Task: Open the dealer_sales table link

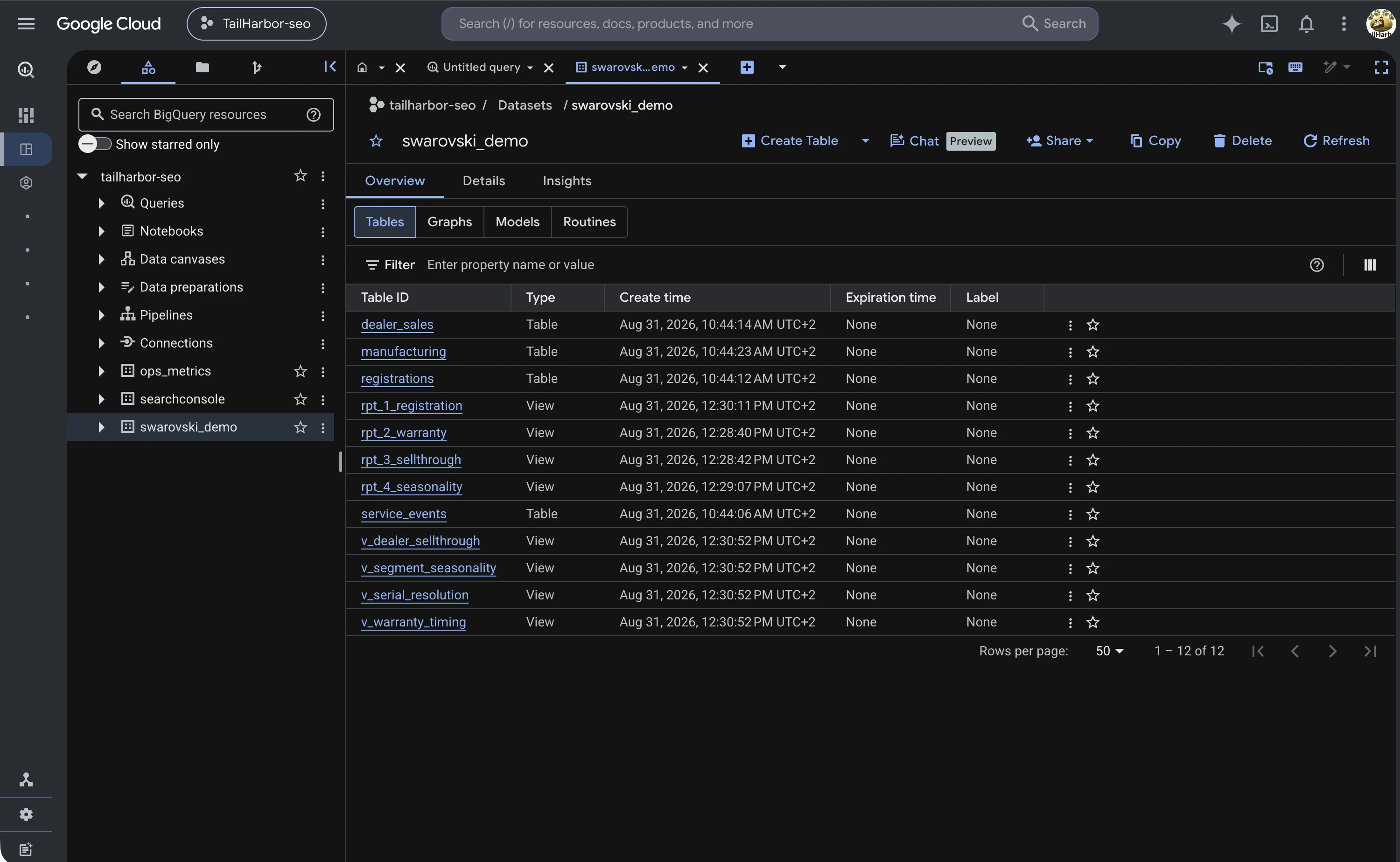Action: point(397,324)
